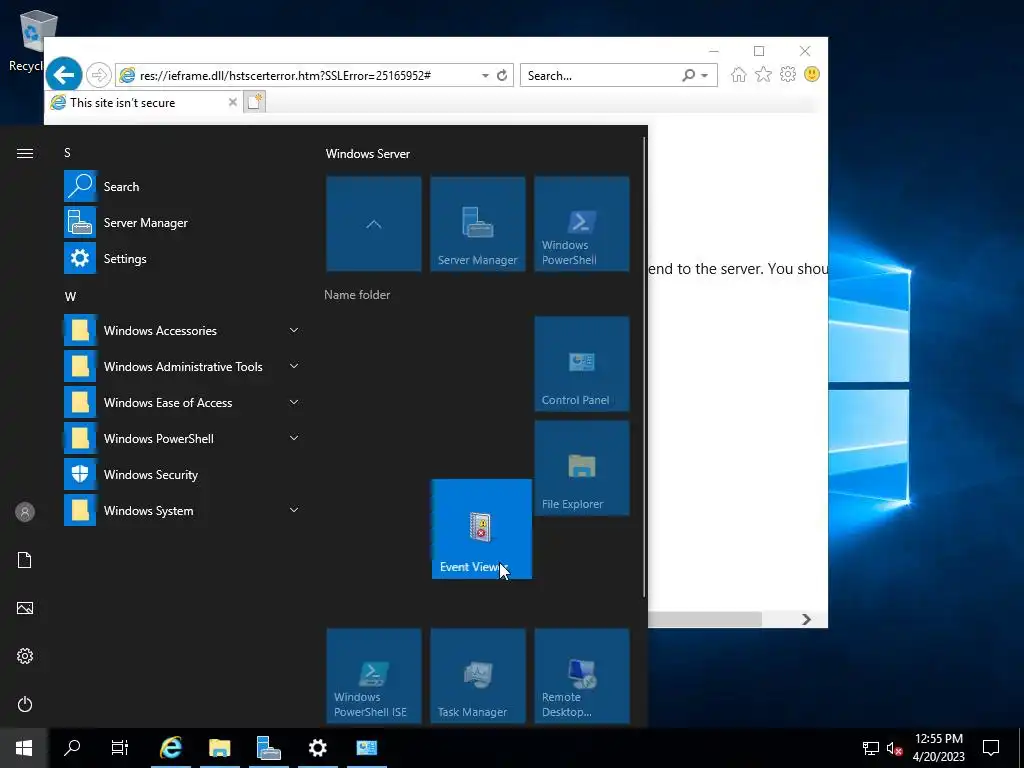
Task: Expand Windows Administrative Tools folder chevron
Action: [x=294, y=366]
